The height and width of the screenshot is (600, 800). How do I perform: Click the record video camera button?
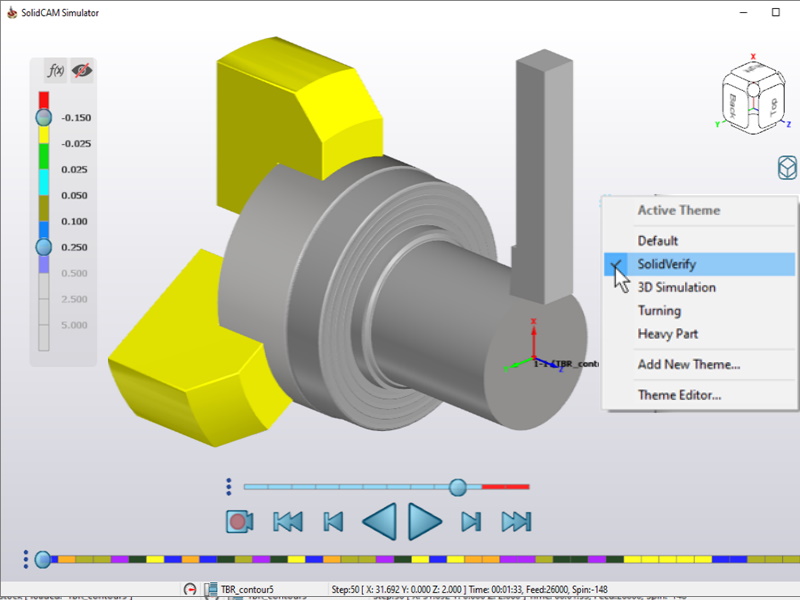point(240,521)
